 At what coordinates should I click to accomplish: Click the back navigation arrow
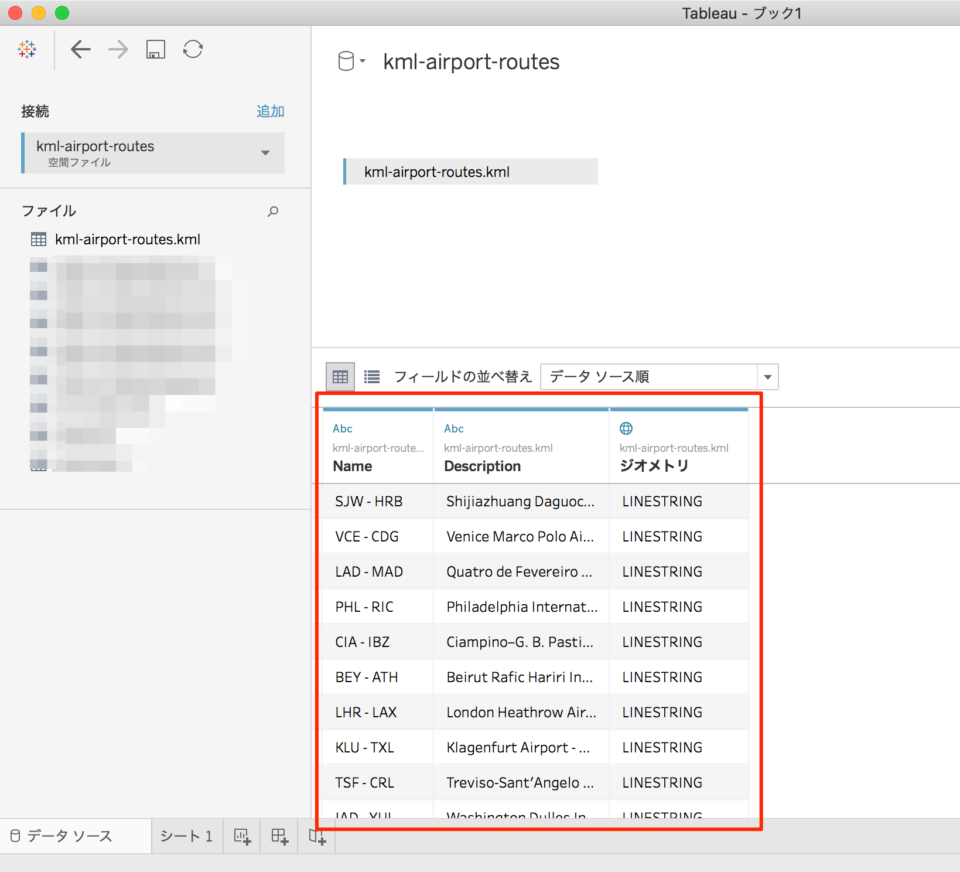click(80, 49)
